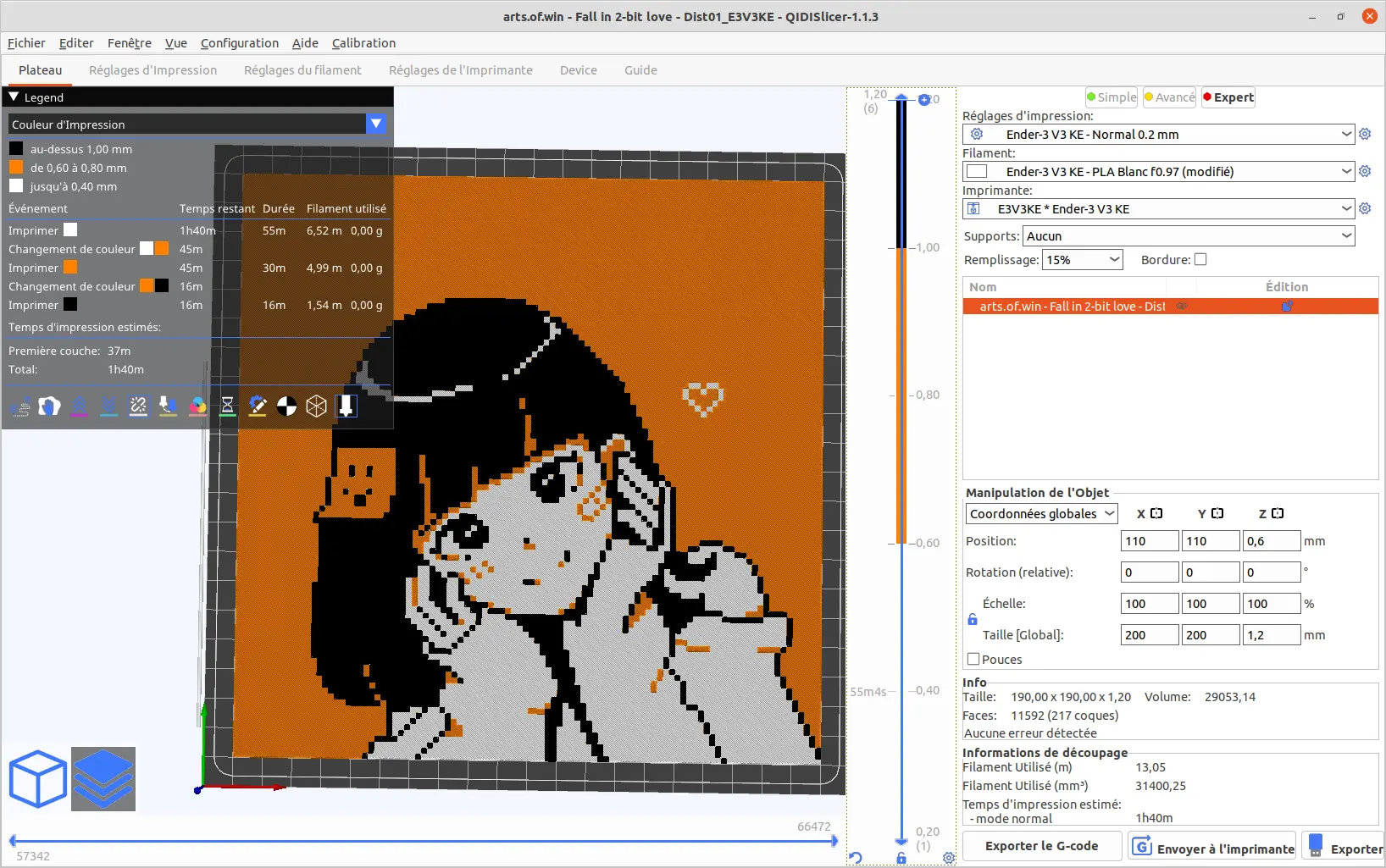
Task: Open the Remplissage 15% dropdown
Action: pyautogui.click(x=1082, y=260)
